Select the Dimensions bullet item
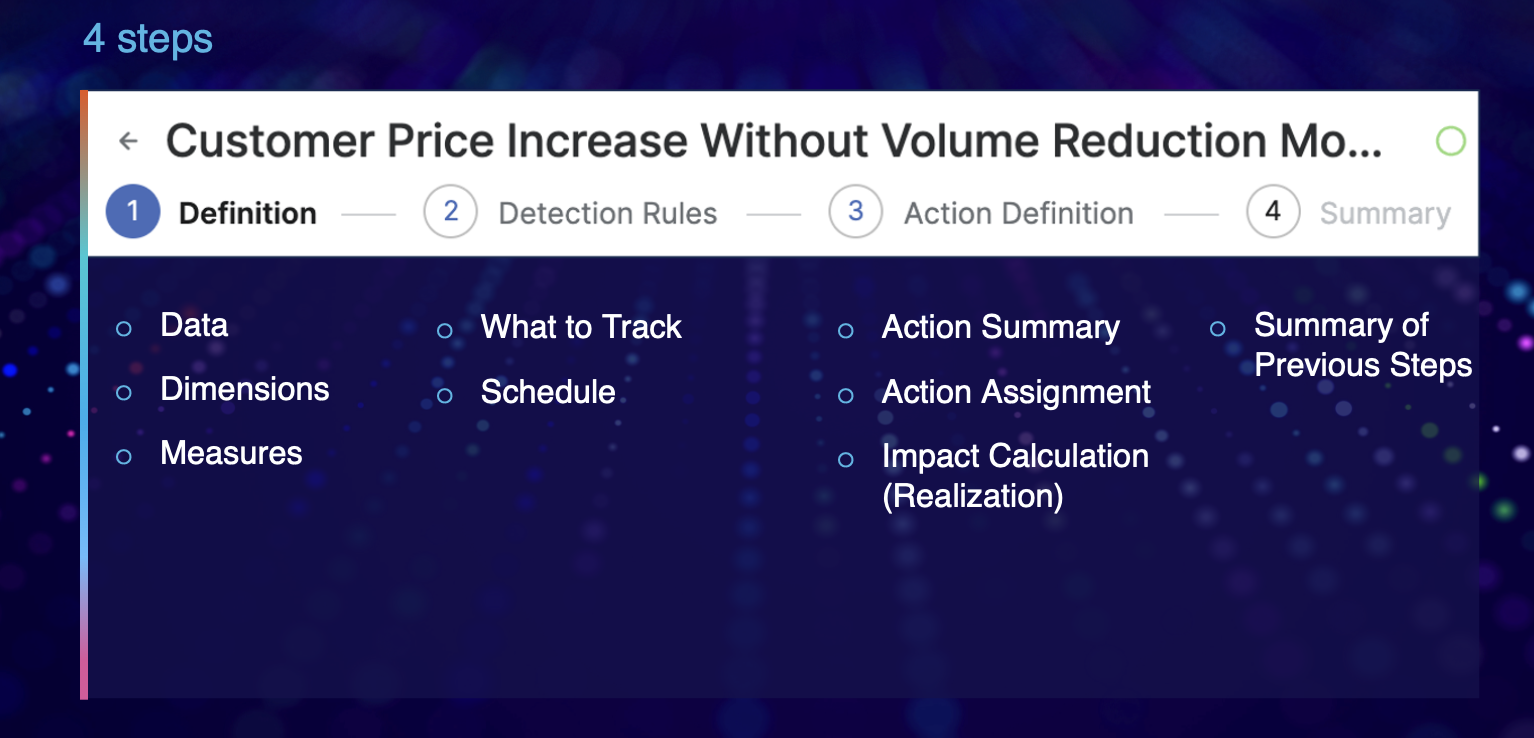Screen dimensions: 1534x738 (245, 390)
